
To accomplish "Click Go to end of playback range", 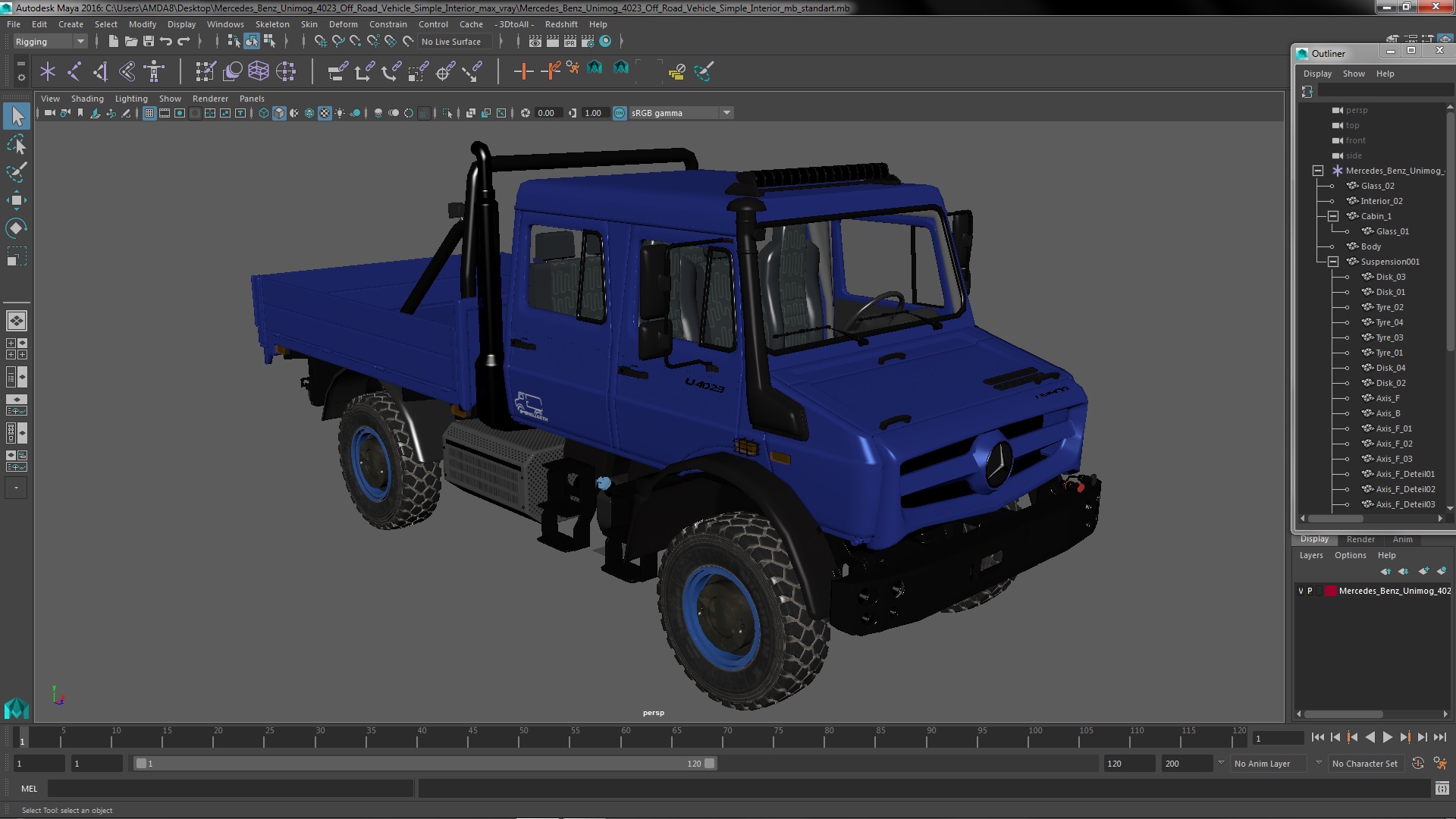I will [1439, 737].
